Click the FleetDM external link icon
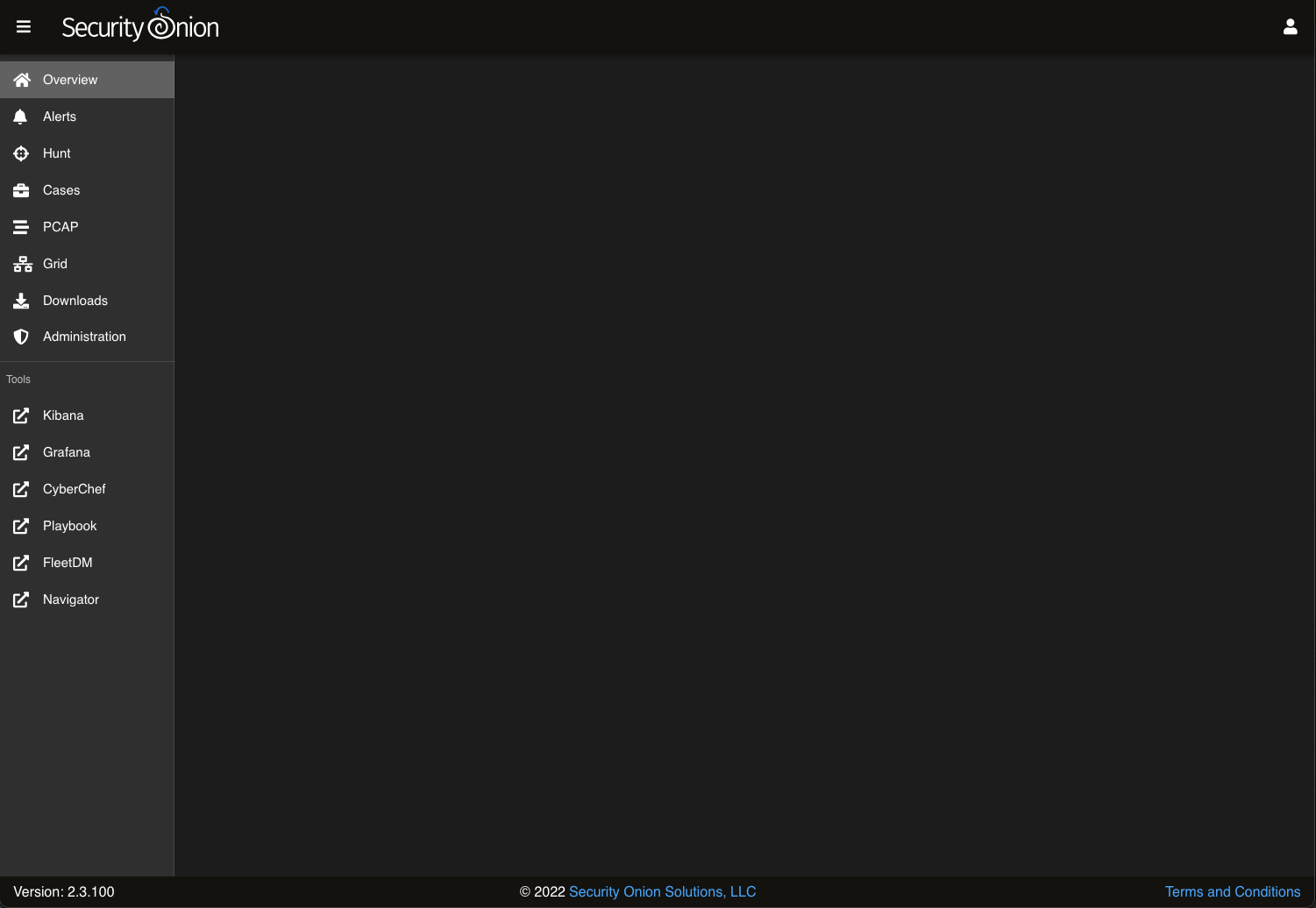 click(x=21, y=563)
